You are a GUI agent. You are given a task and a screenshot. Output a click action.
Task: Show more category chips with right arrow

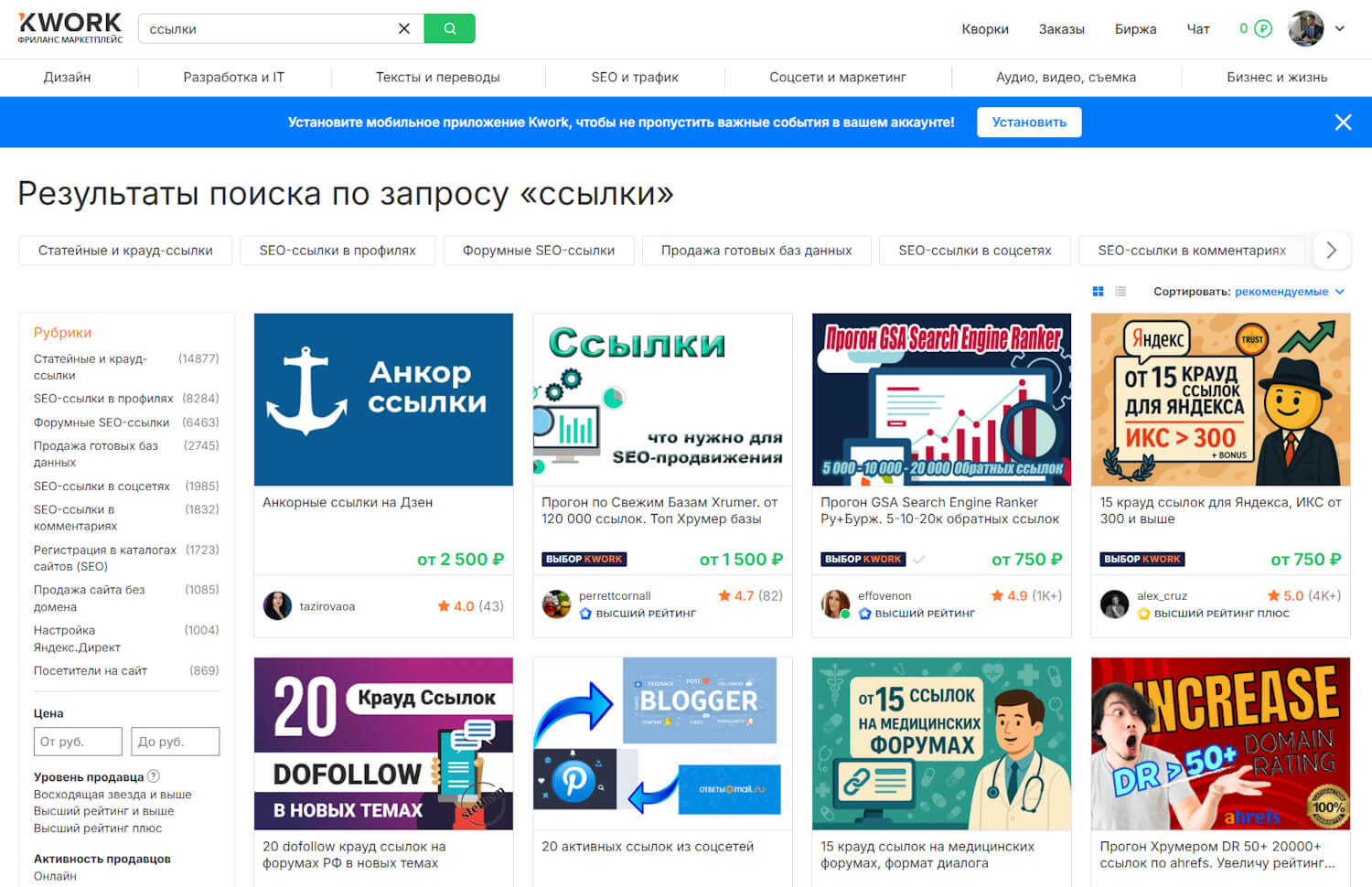[x=1332, y=251]
